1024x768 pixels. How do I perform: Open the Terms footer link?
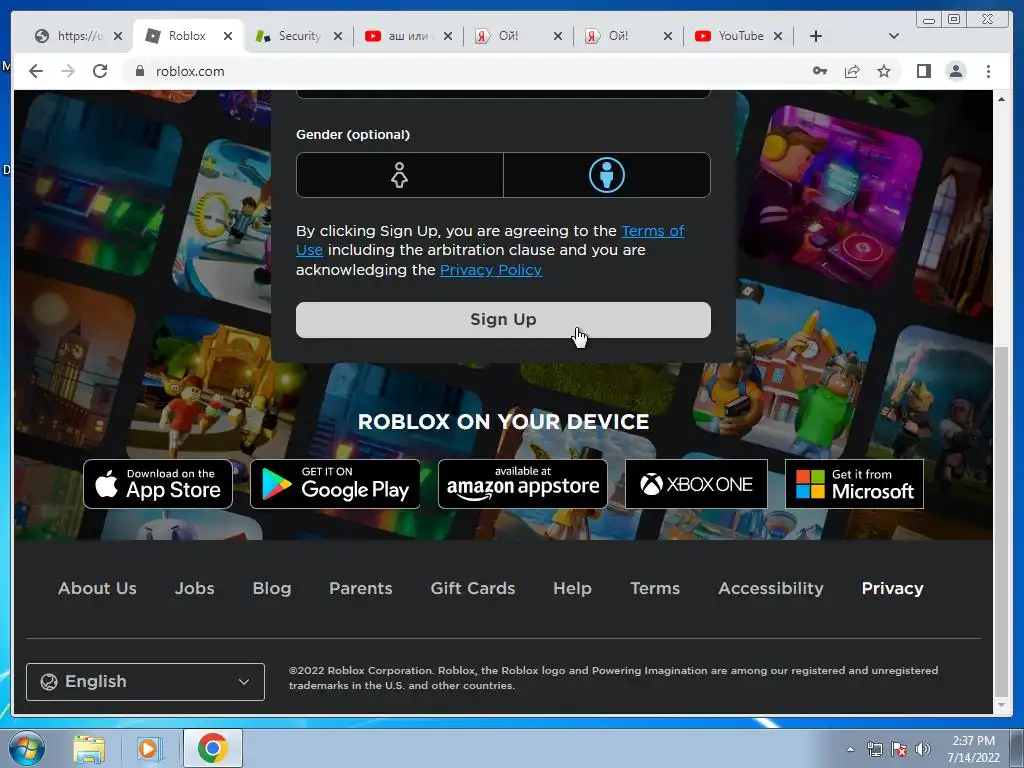pos(655,588)
